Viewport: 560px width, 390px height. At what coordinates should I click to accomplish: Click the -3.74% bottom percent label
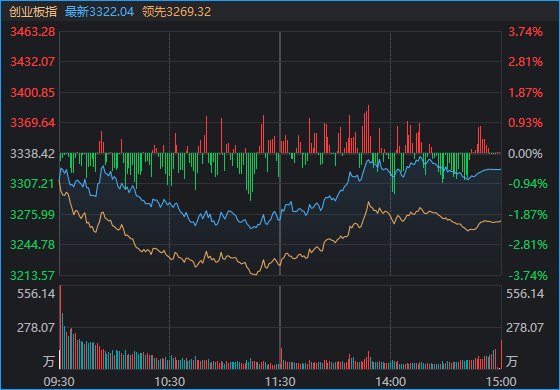click(x=528, y=276)
